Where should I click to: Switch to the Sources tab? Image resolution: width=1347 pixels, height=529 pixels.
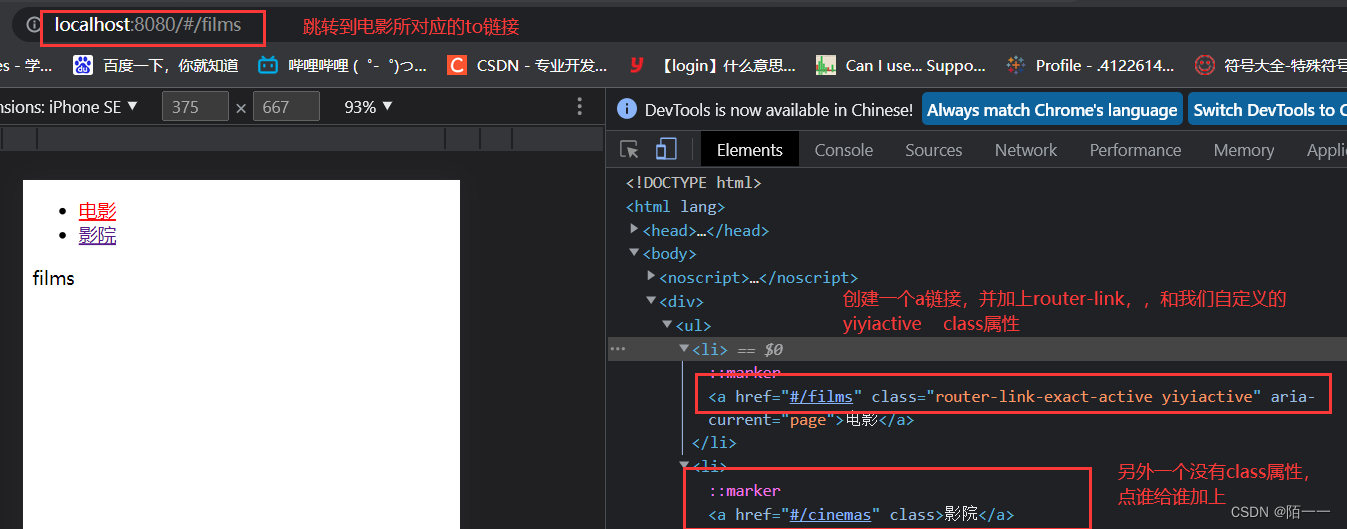pos(933,150)
